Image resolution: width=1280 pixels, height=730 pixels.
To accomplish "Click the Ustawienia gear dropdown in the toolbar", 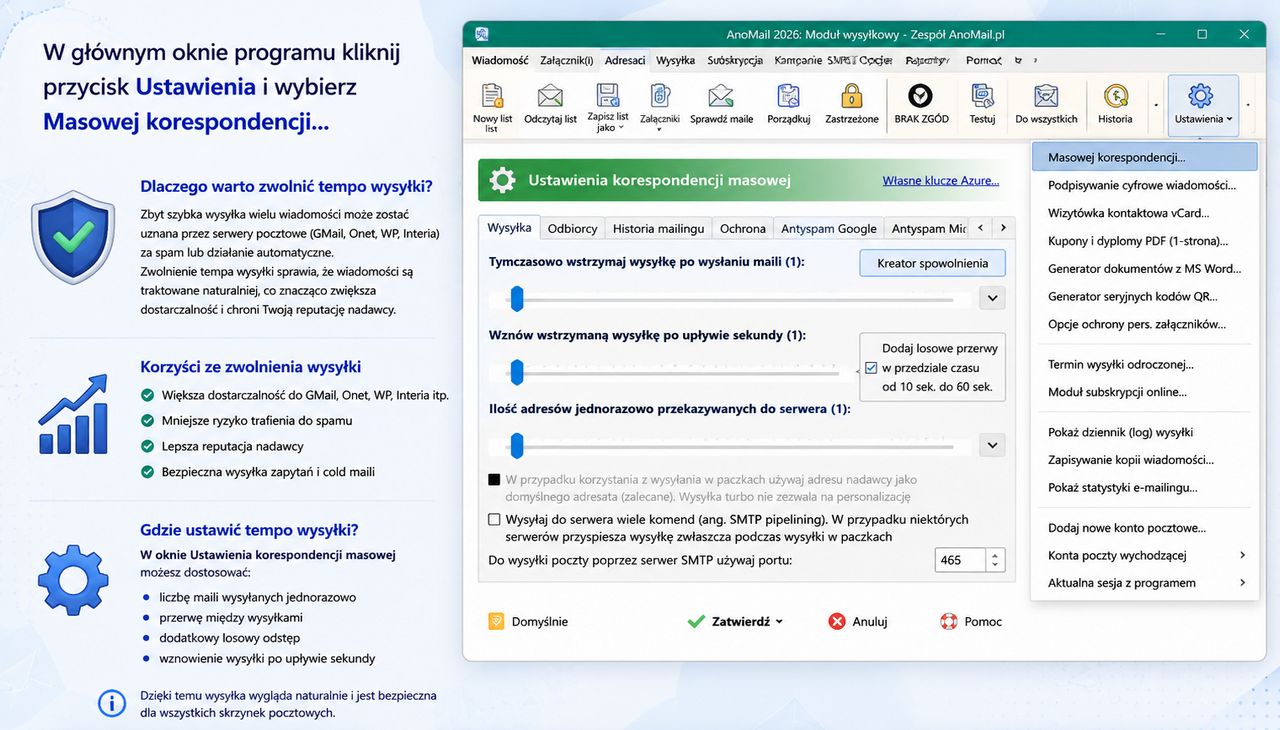I will coord(1202,105).
